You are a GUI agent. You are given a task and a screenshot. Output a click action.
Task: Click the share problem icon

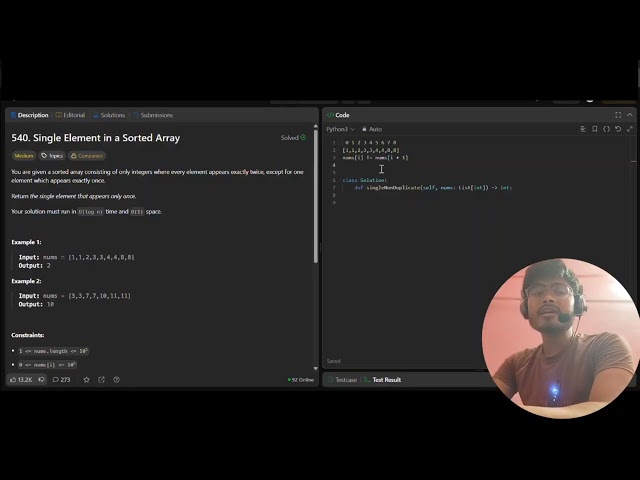102,380
